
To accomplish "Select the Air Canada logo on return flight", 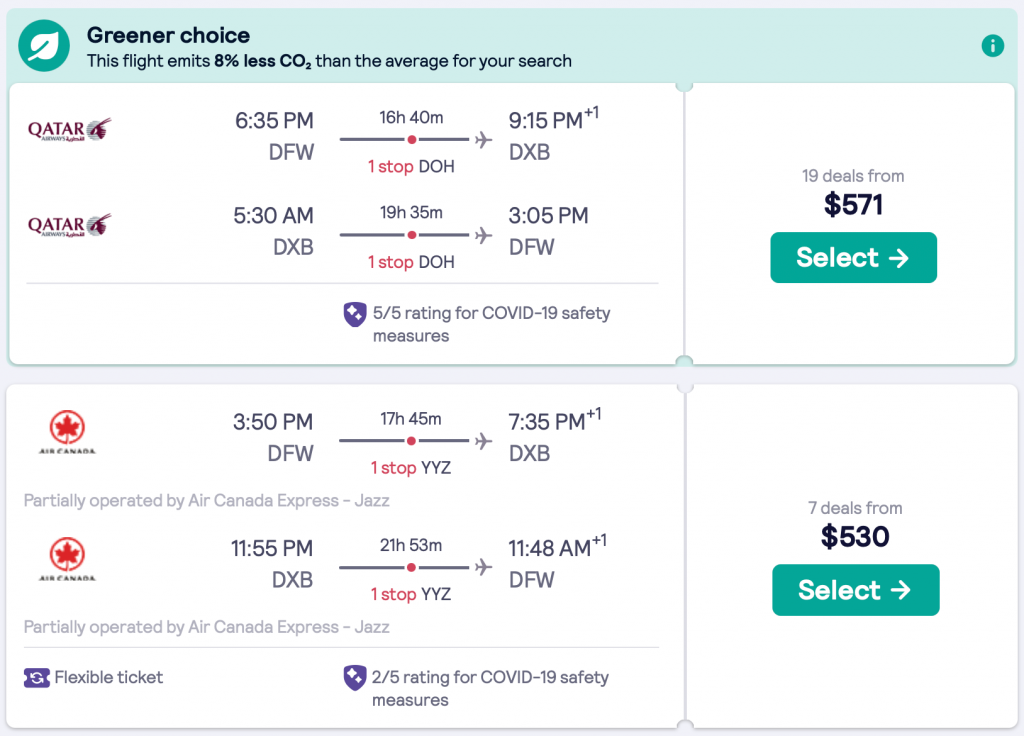I will pyautogui.click(x=68, y=560).
